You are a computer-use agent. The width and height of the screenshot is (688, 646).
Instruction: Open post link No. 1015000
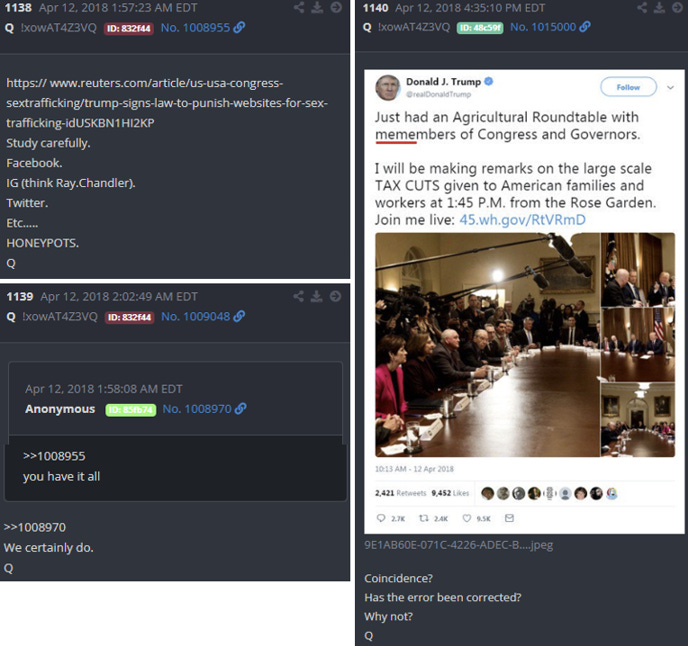550,27
